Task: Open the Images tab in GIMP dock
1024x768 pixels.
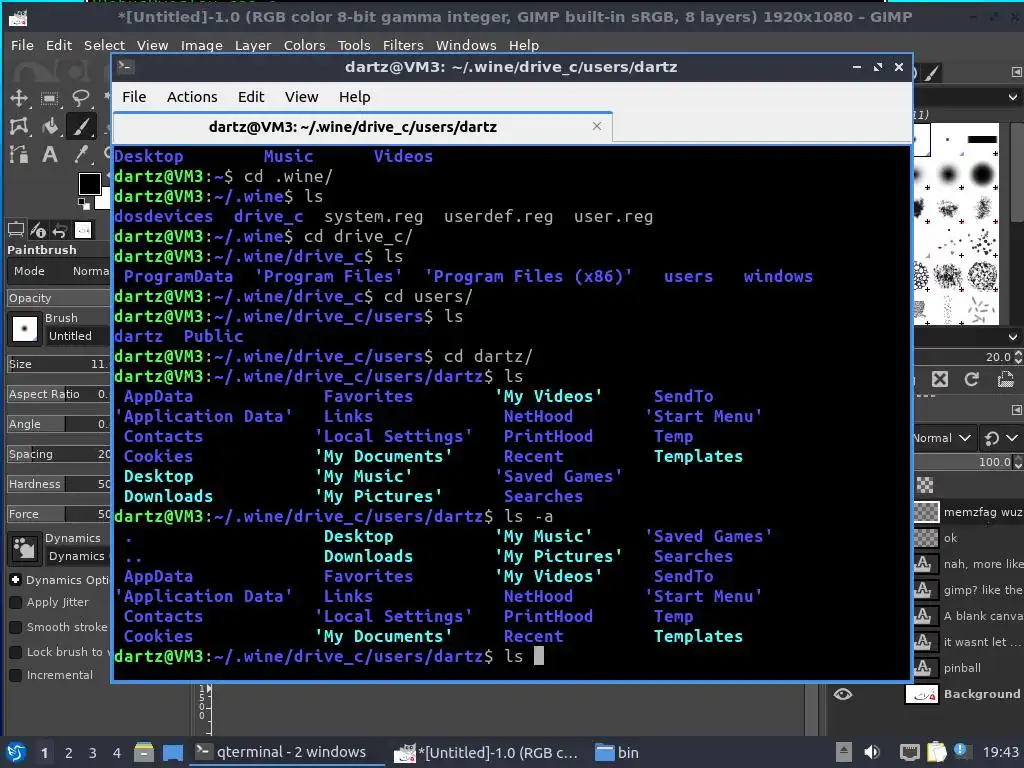Action: (83, 230)
